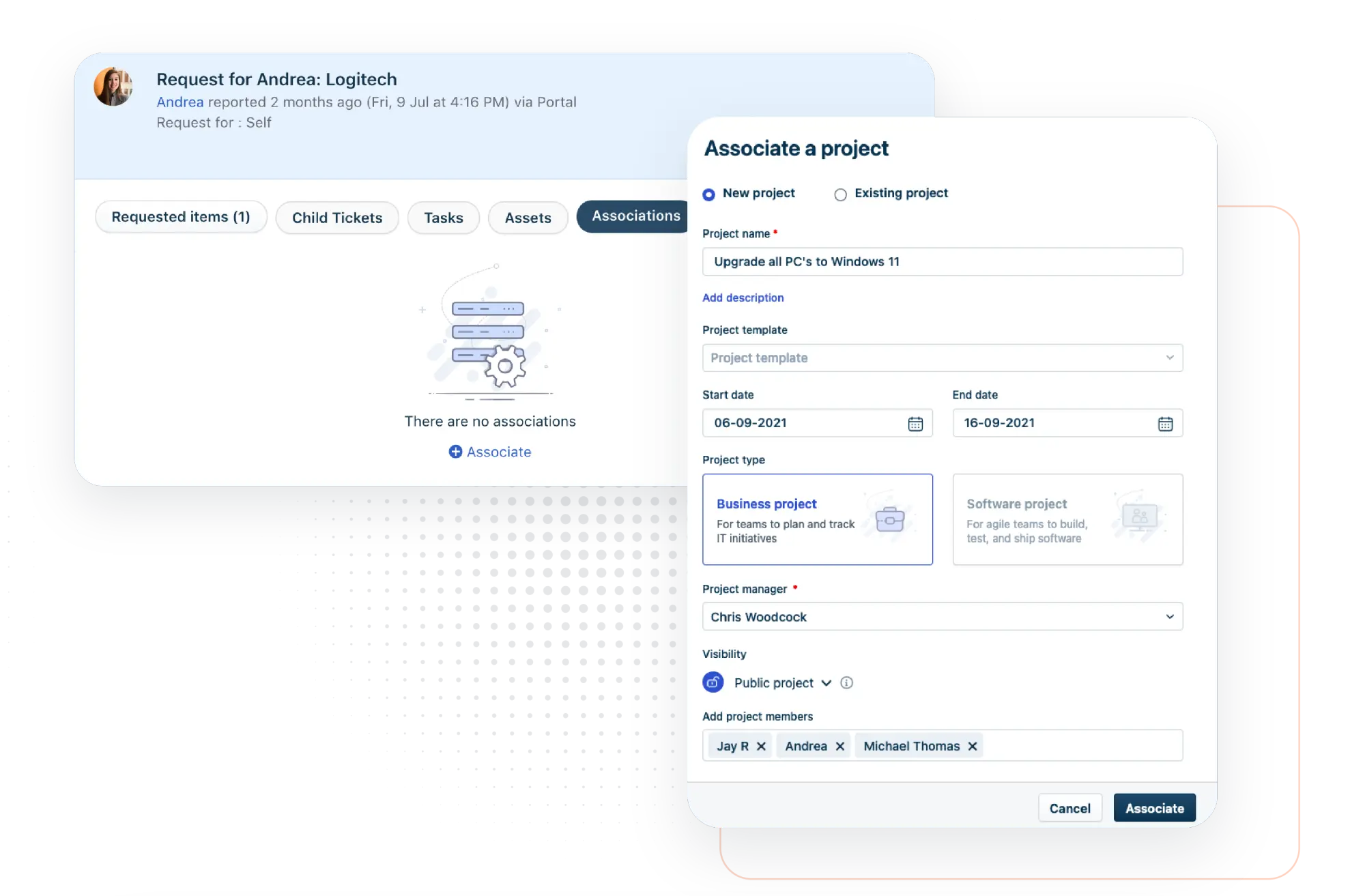The height and width of the screenshot is (896, 1365).
Task: Open the Project template dropdown
Action: point(942,358)
